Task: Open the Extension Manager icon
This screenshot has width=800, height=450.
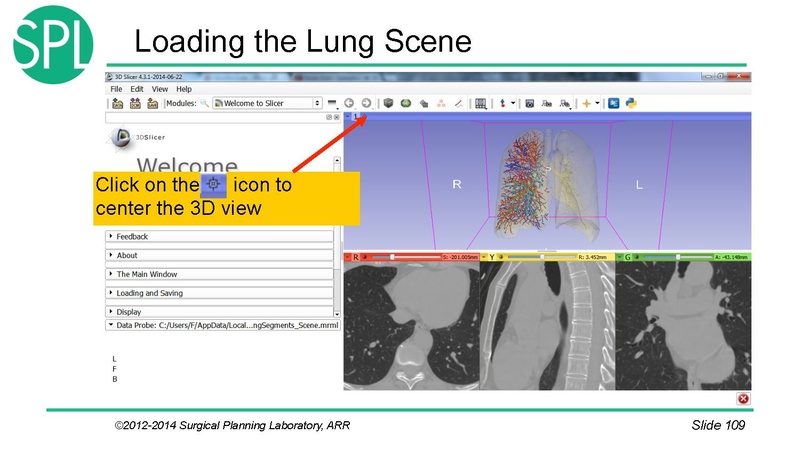Action: pos(614,103)
